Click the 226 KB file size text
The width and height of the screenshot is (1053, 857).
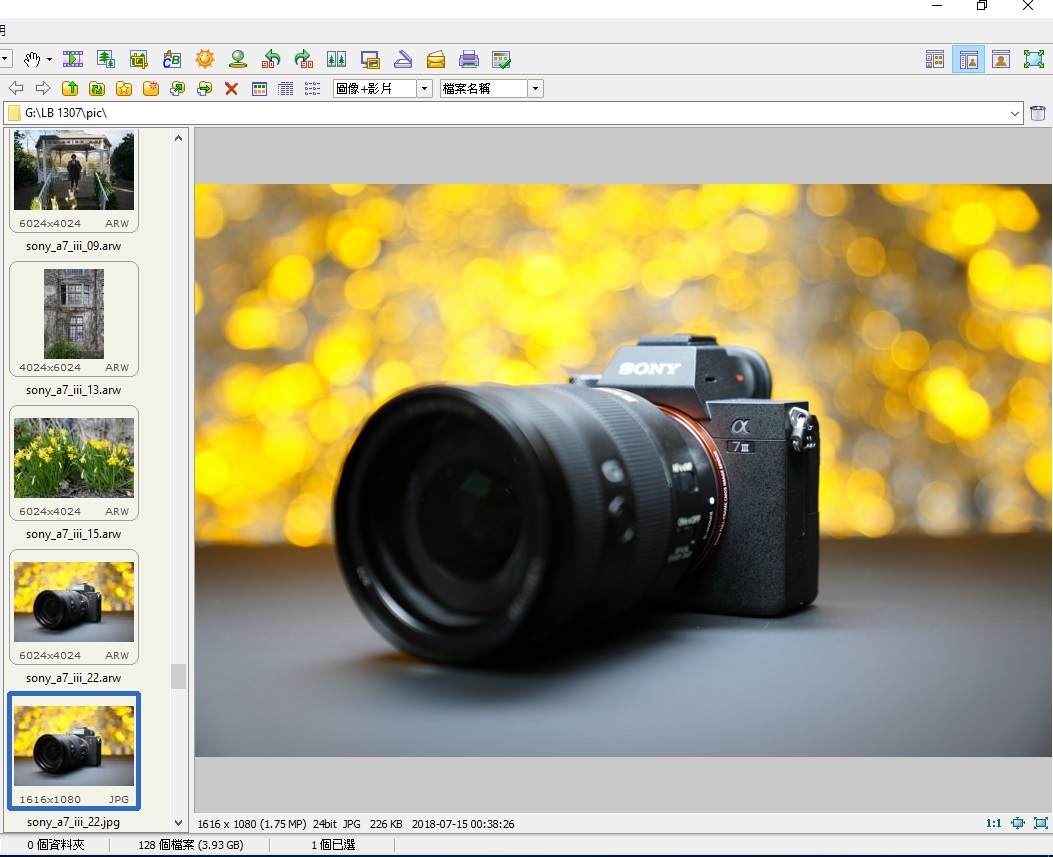point(386,824)
